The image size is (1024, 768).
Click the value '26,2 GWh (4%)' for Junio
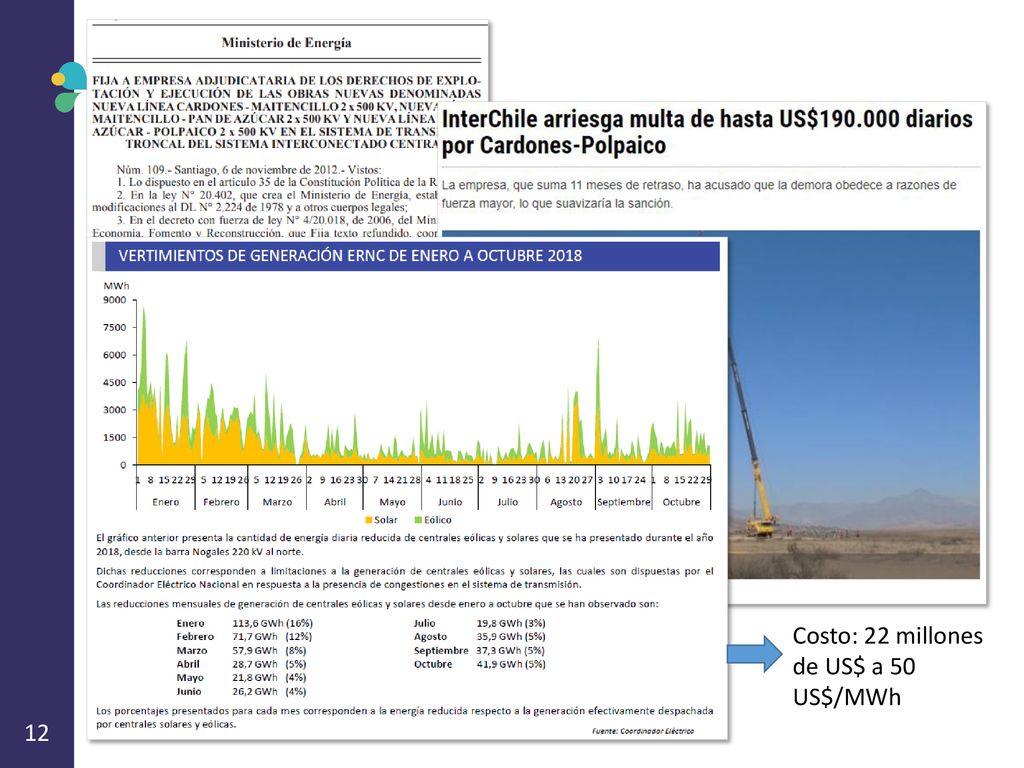click(x=269, y=691)
